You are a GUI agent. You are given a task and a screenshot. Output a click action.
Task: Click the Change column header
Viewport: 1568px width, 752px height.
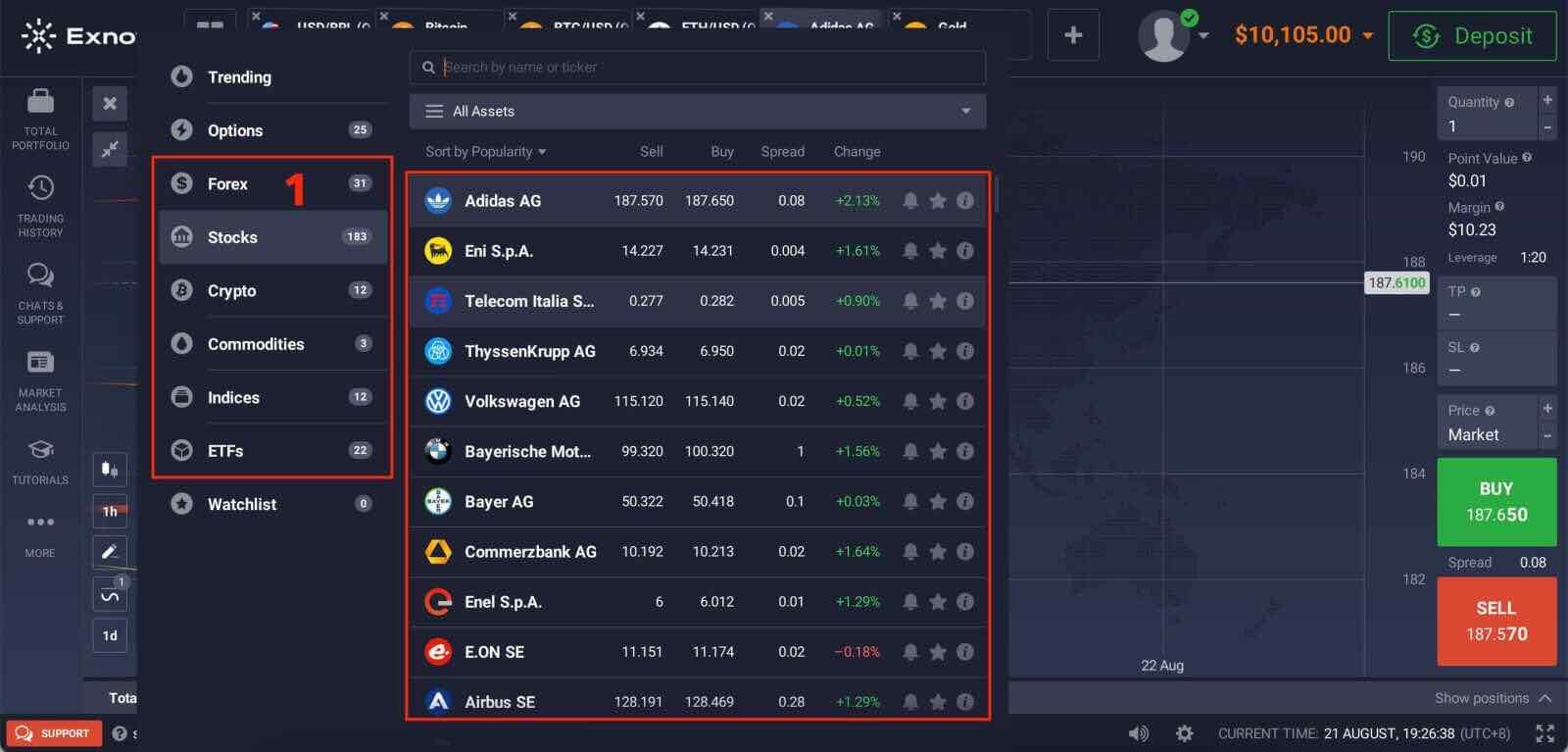tap(857, 152)
